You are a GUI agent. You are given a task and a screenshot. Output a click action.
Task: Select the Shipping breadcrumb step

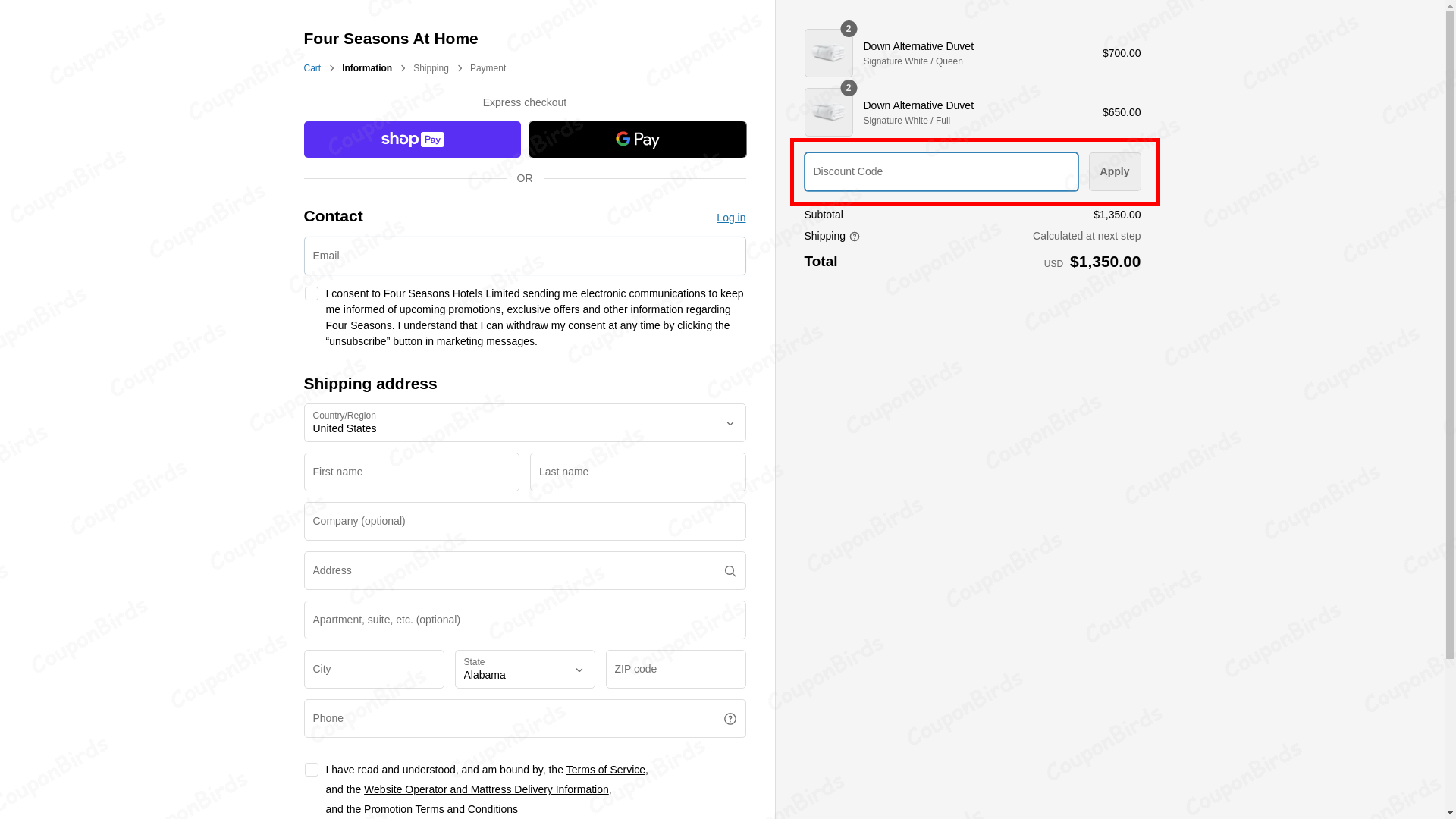(x=431, y=68)
